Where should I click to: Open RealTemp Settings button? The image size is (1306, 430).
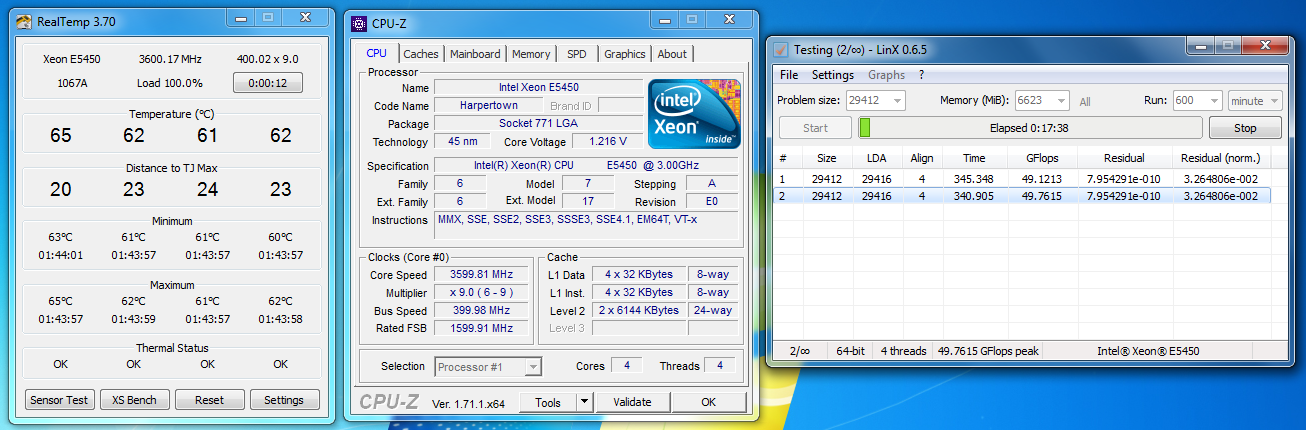click(x=284, y=400)
